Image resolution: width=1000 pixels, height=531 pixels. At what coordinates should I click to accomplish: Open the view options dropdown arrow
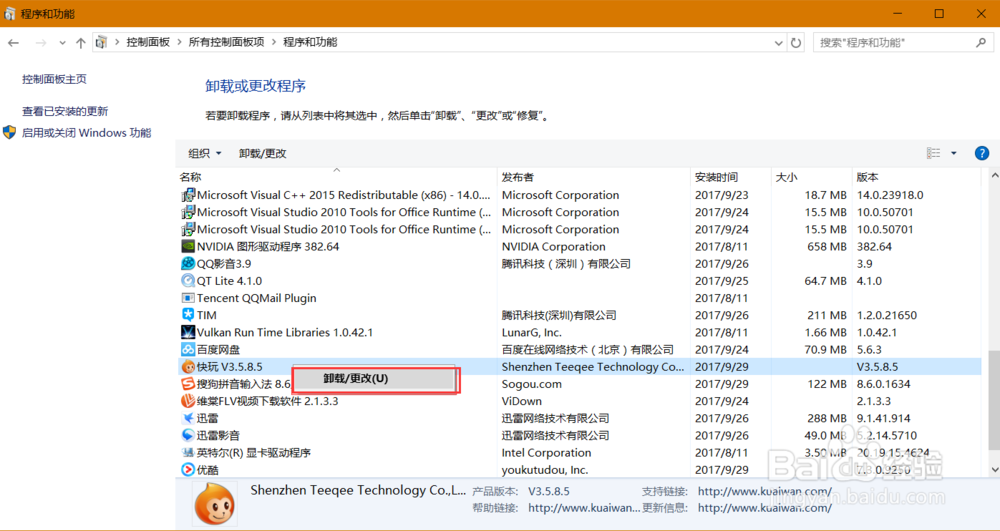[954, 153]
